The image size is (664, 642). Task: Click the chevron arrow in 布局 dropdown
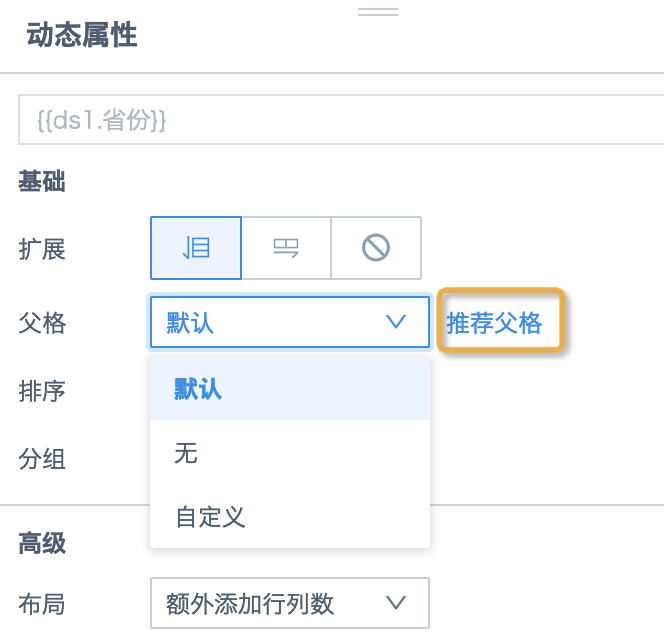click(396, 603)
